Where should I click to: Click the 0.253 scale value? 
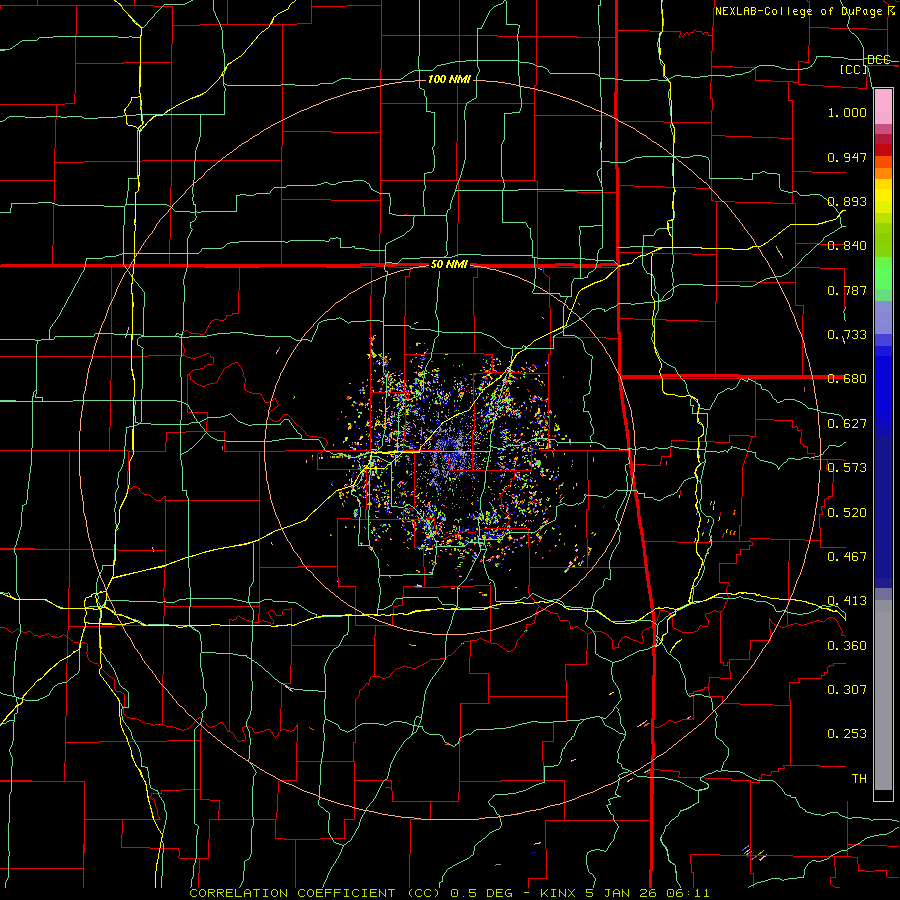pyautogui.click(x=847, y=734)
